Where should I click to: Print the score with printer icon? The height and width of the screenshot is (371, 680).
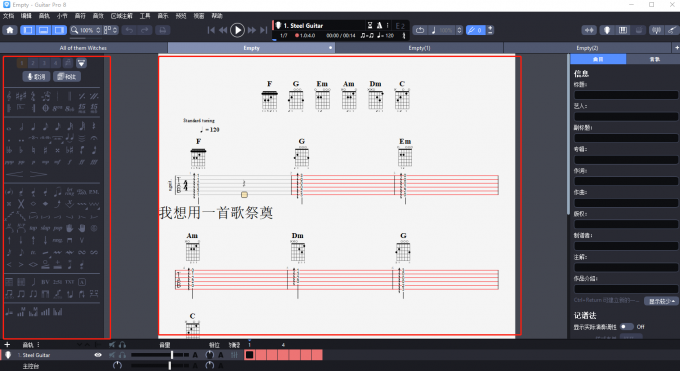tap(162, 30)
